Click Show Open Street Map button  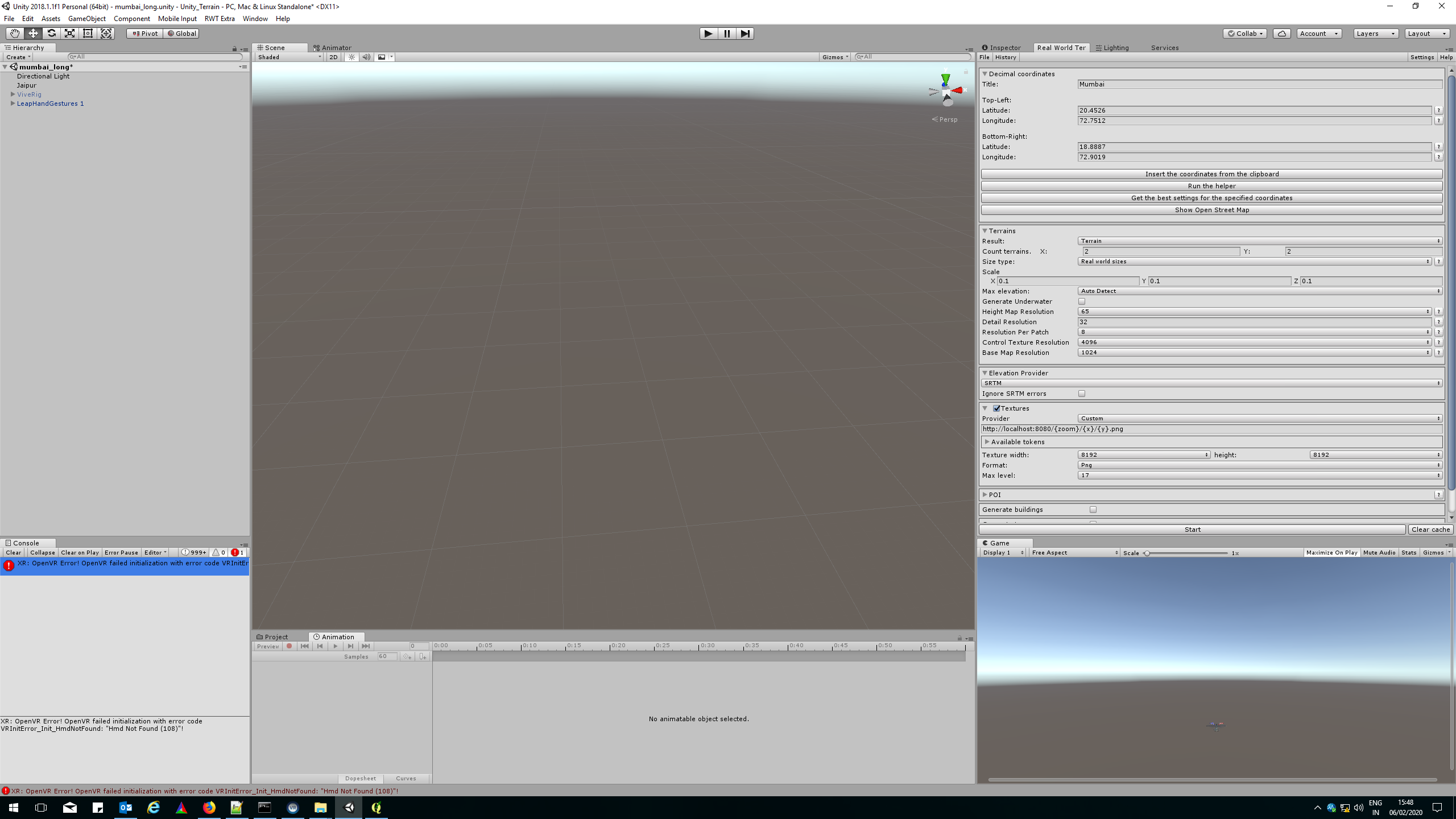pyautogui.click(x=1211, y=210)
